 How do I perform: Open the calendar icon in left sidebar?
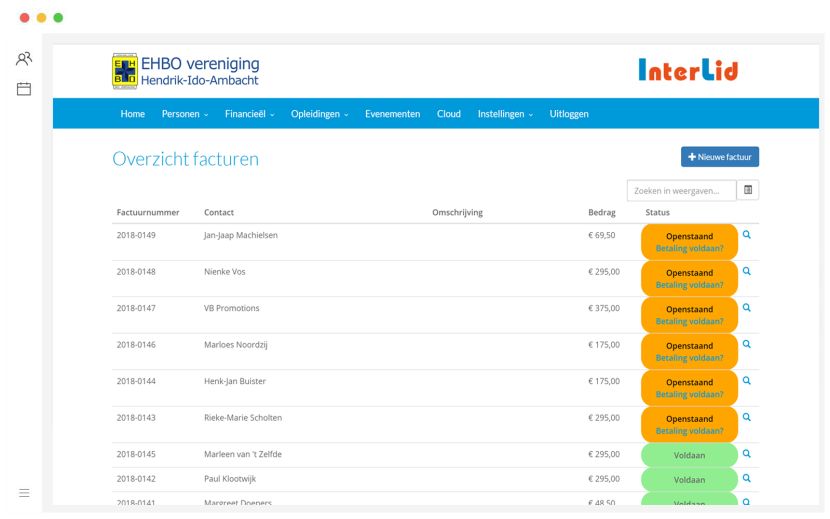coord(24,88)
